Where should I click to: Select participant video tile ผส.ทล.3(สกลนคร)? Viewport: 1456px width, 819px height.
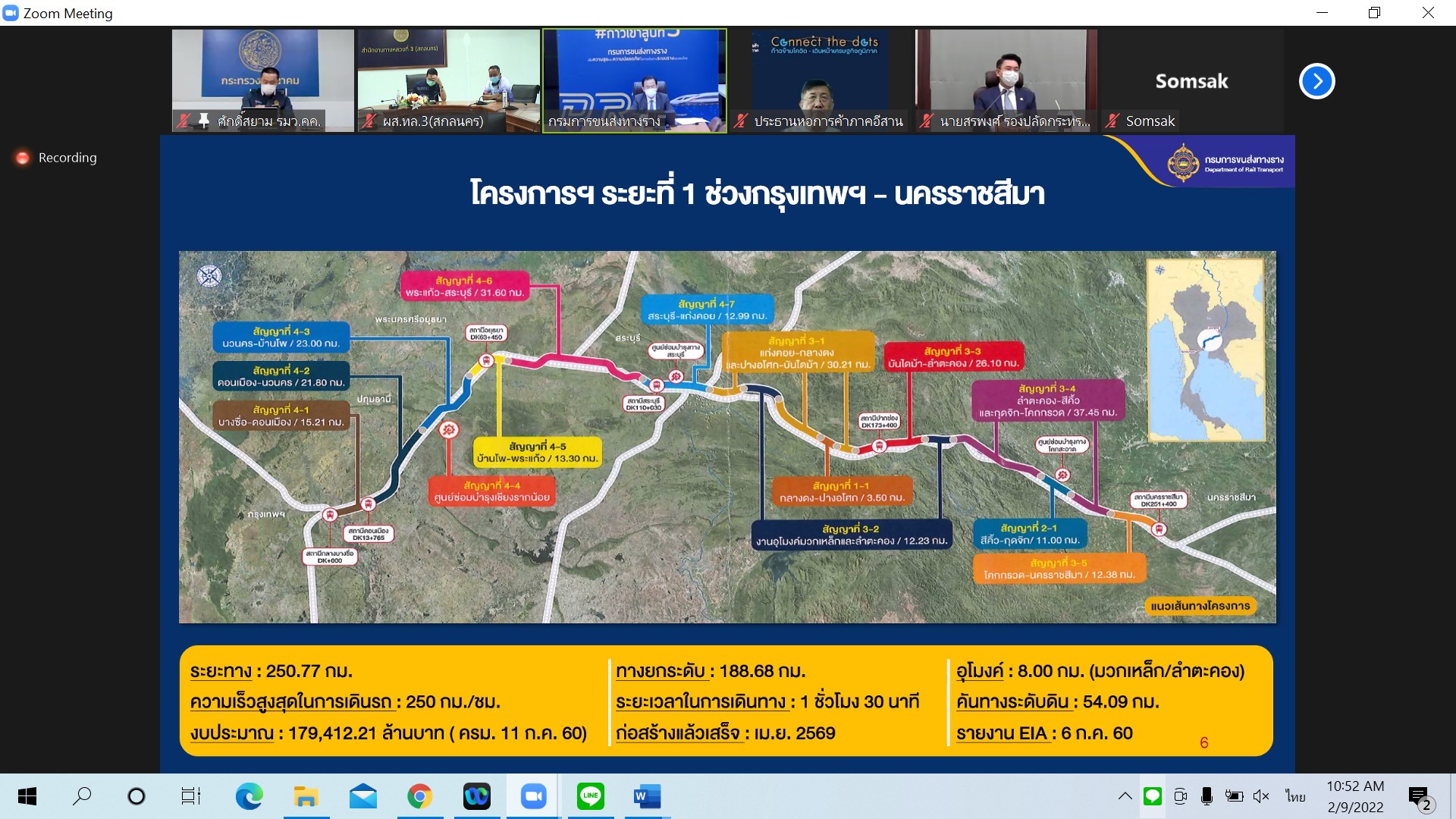point(448,81)
